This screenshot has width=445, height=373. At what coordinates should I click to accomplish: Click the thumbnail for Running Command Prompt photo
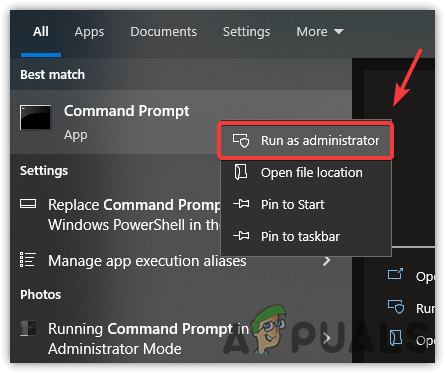click(x=28, y=328)
